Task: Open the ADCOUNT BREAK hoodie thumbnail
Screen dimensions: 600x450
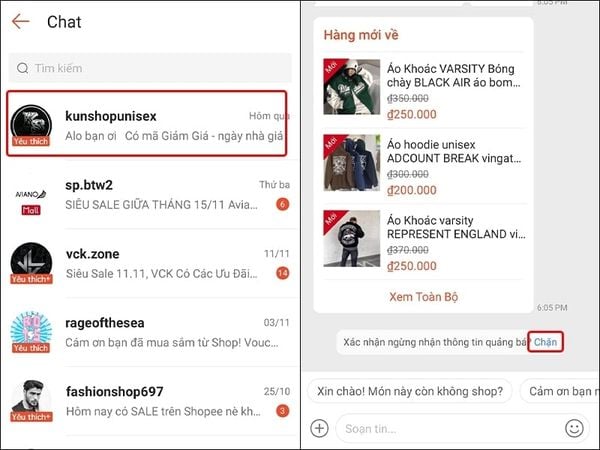Action: (x=352, y=163)
